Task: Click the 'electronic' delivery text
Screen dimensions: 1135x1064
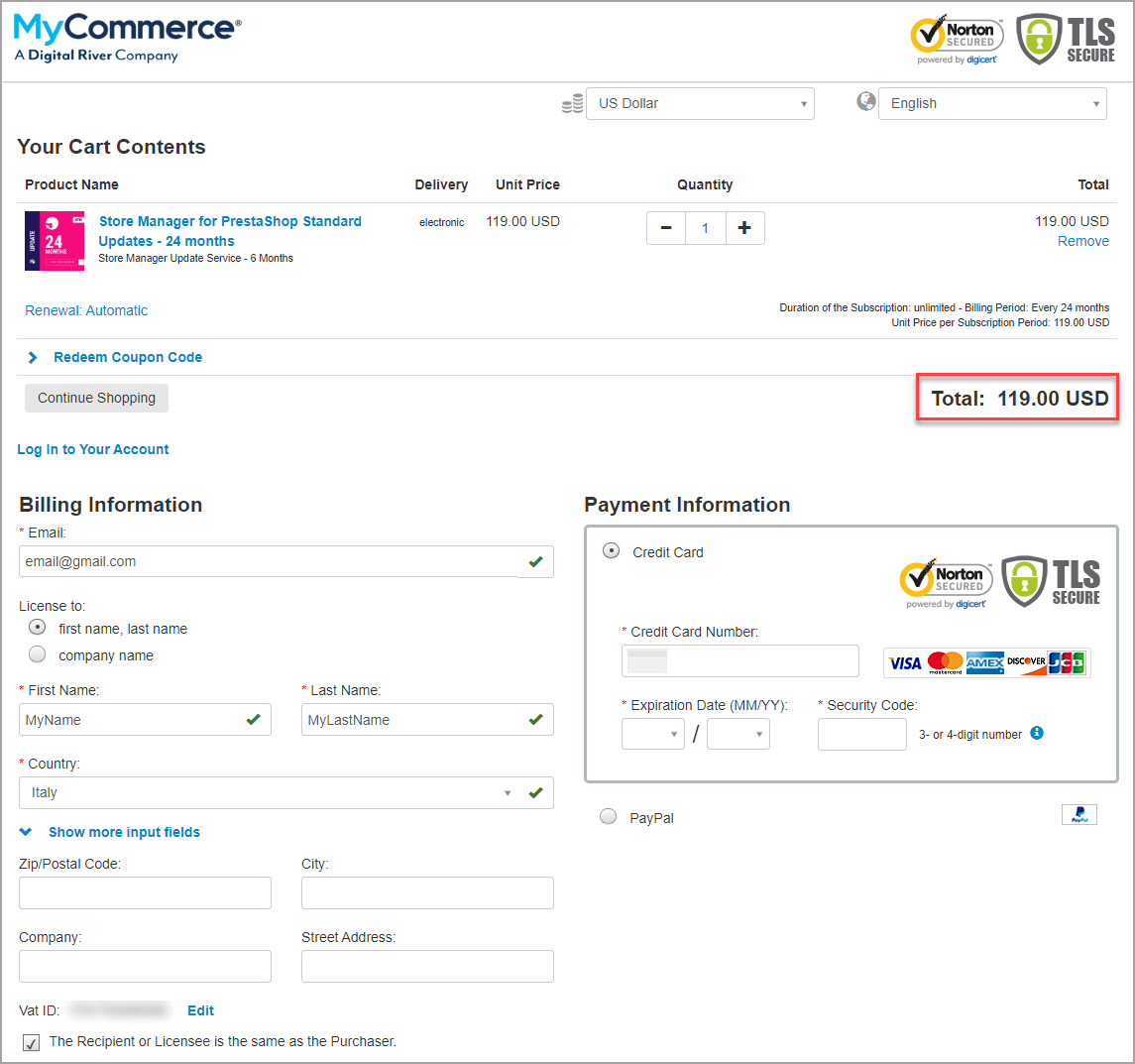Action: click(441, 222)
